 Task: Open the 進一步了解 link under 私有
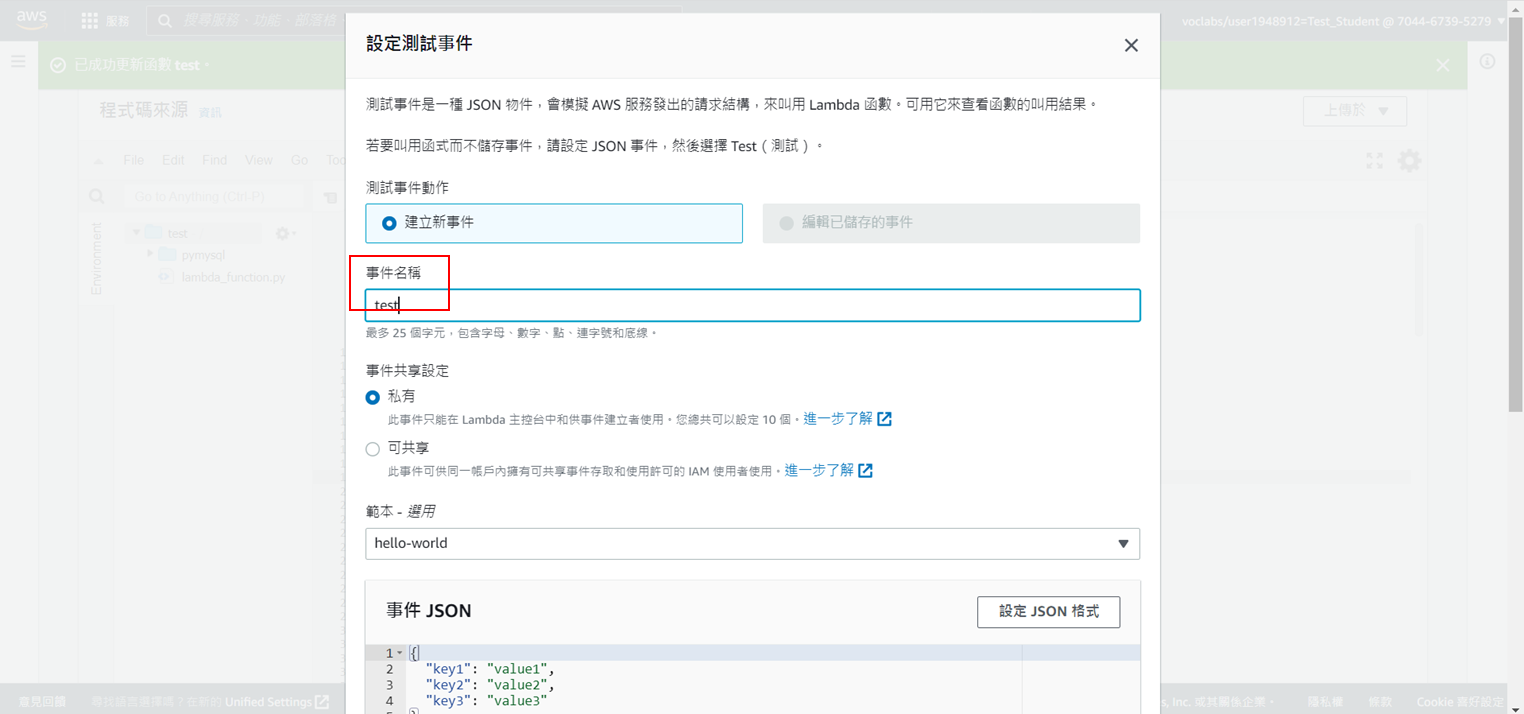coord(840,418)
